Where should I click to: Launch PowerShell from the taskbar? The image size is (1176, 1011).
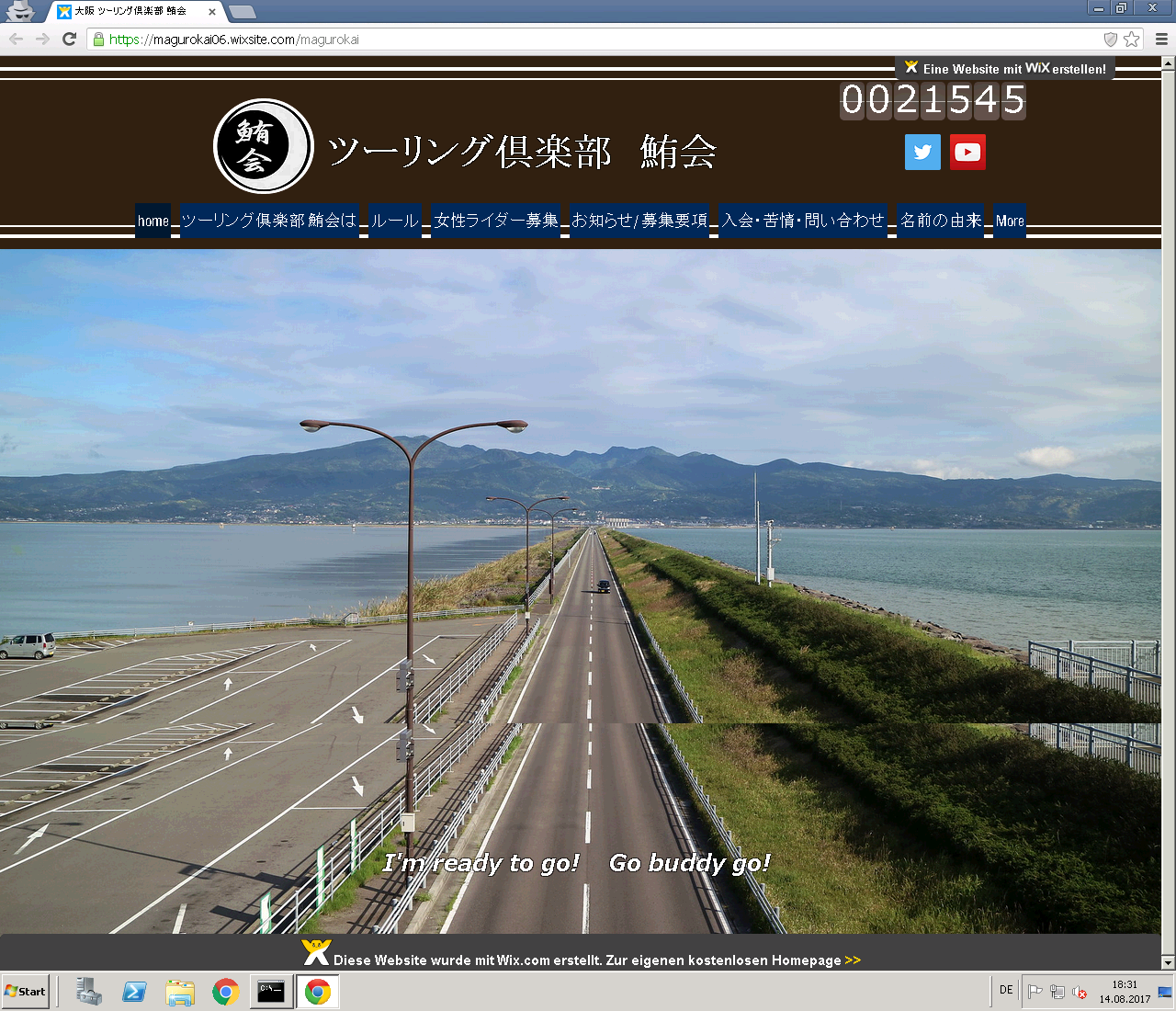pos(135,992)
